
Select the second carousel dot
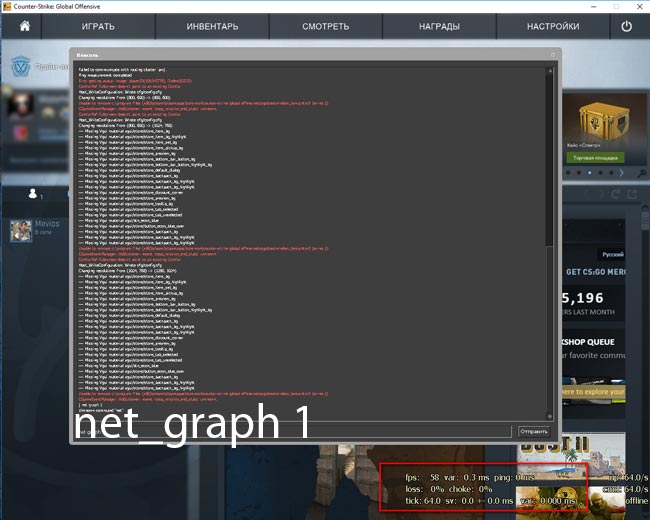579,173
